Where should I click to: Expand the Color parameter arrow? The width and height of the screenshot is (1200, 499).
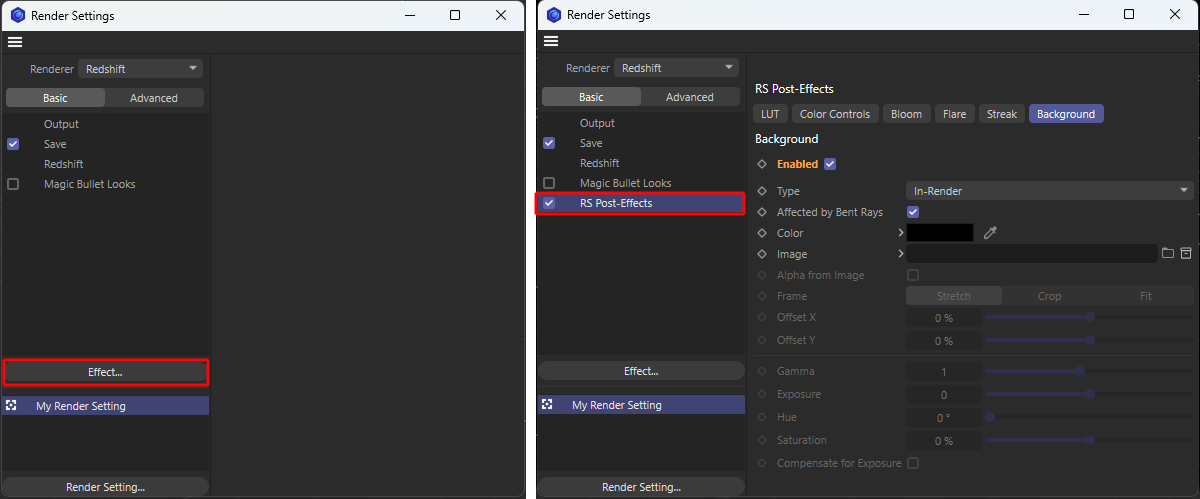pyautogui.click(x=901, y=233)
